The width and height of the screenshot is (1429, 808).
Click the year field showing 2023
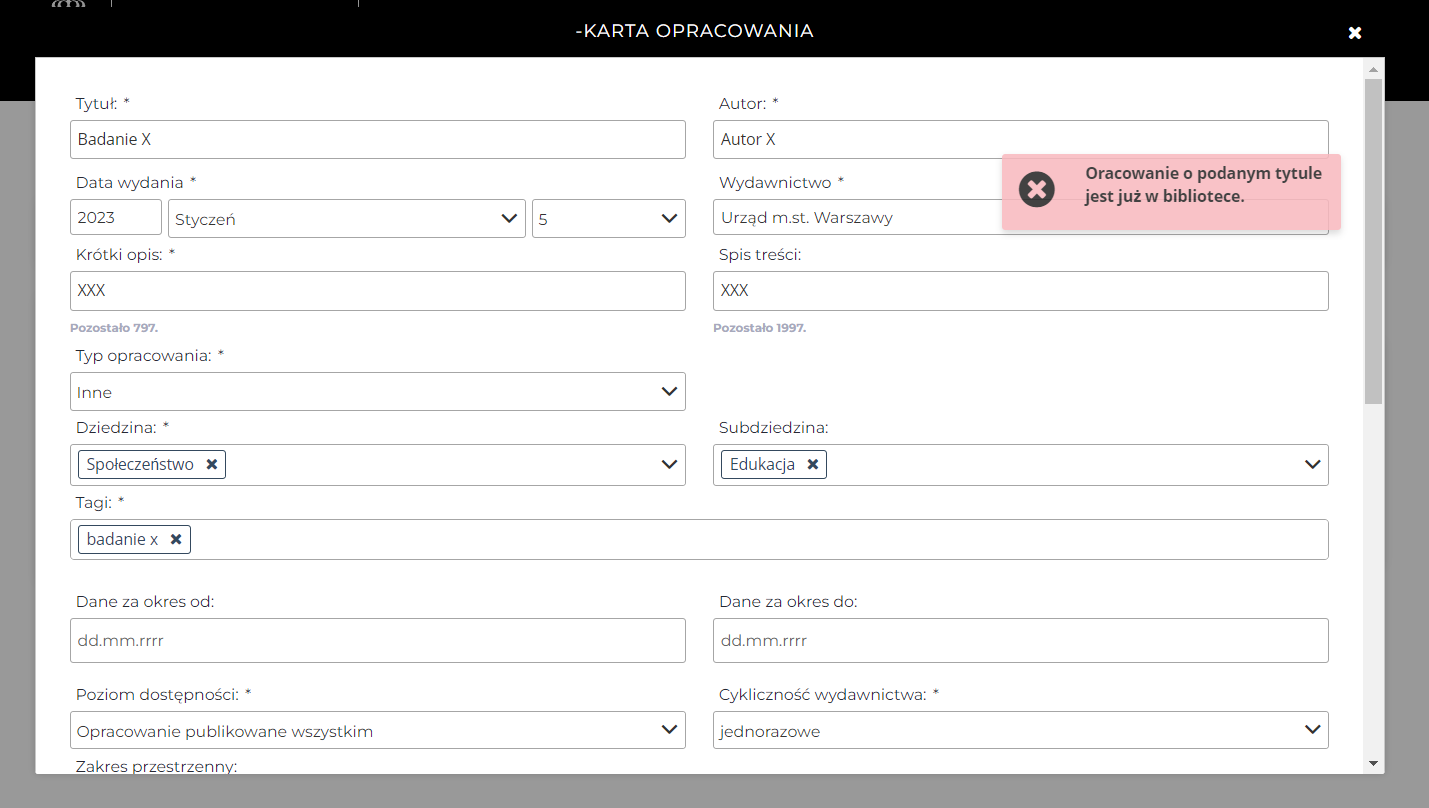tap(116, 218)
